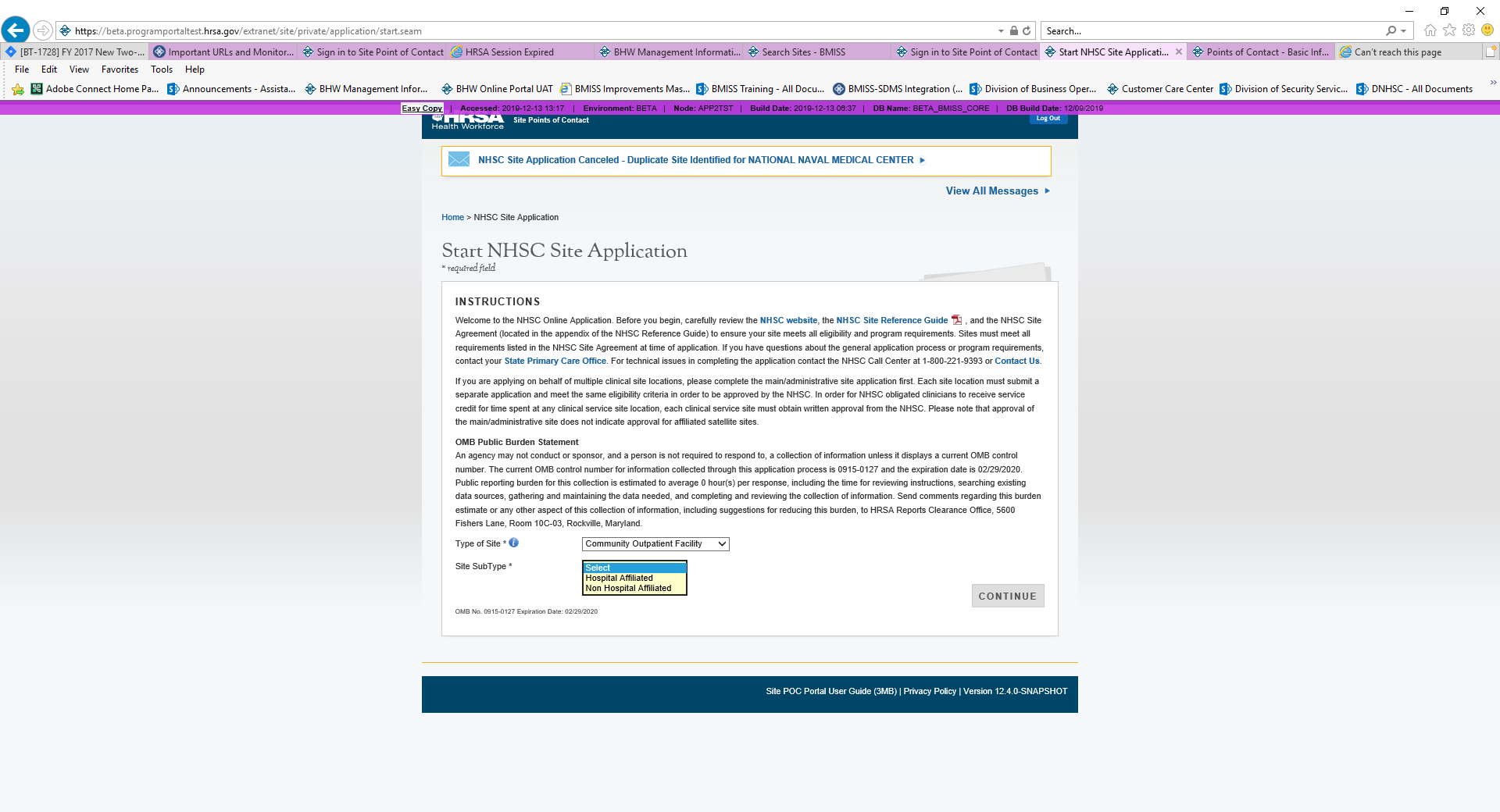
Task: Click the browser back arrow button
Action: pos(16,30)
